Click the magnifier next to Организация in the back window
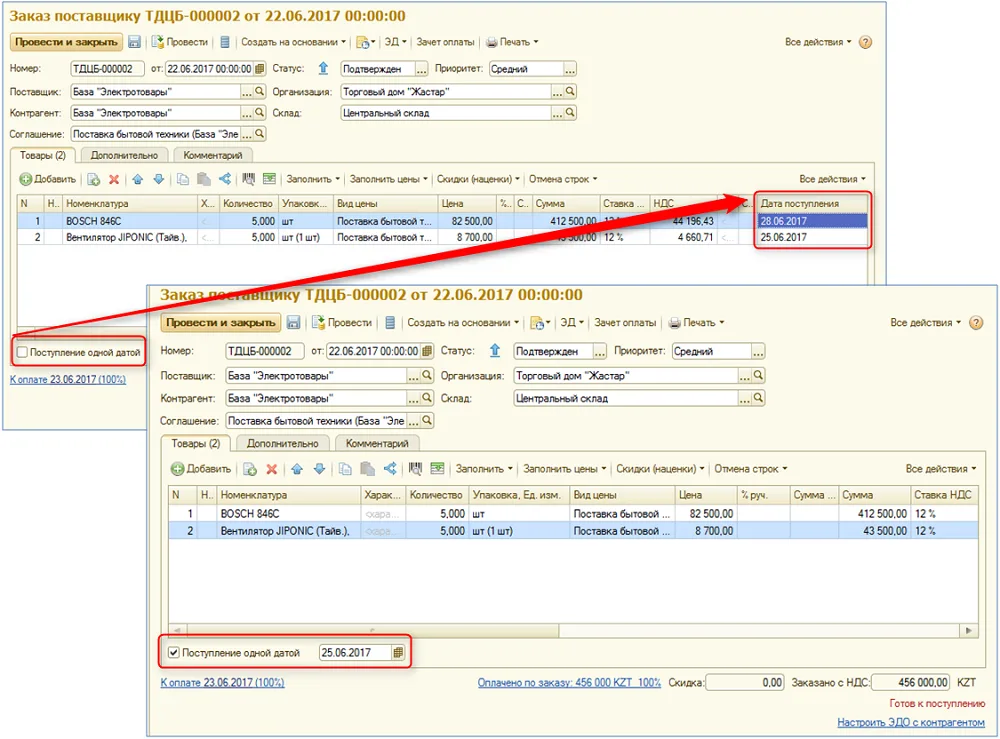1000x739 pixels. (x=570, y=92)
